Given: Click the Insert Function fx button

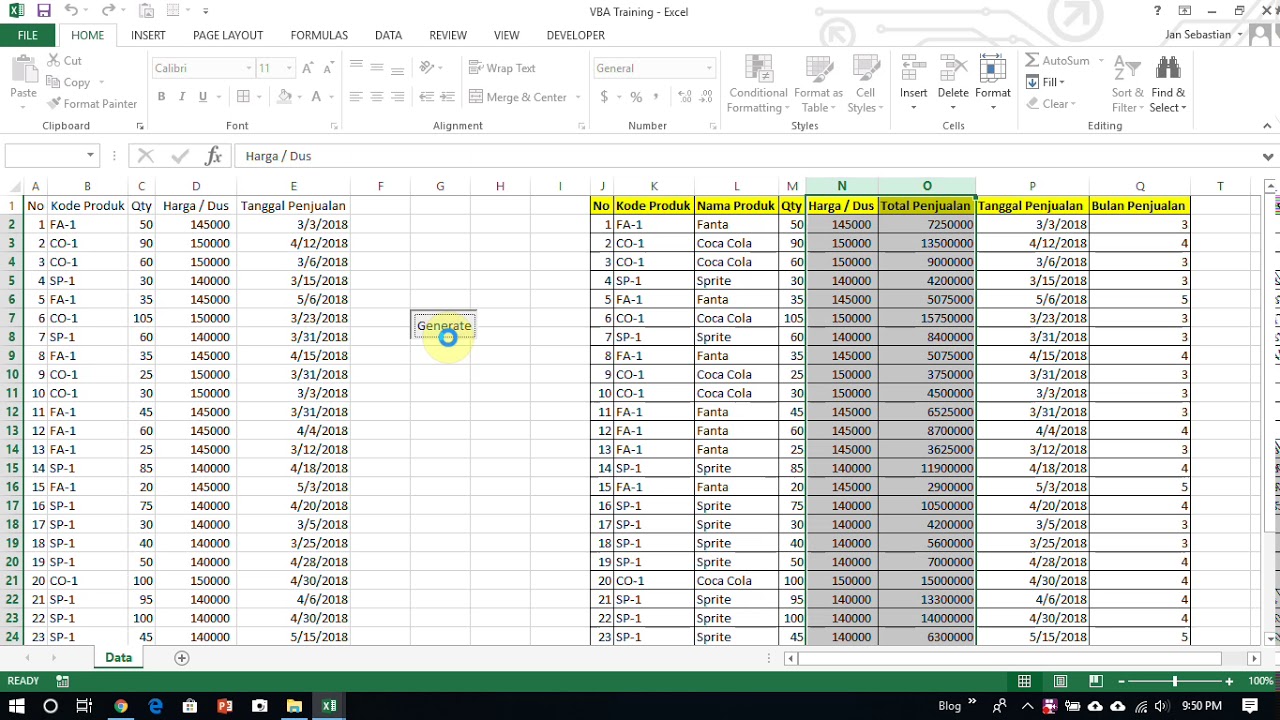Looking at the screenshot, I should pyautogui.click(x=213, y=156).
